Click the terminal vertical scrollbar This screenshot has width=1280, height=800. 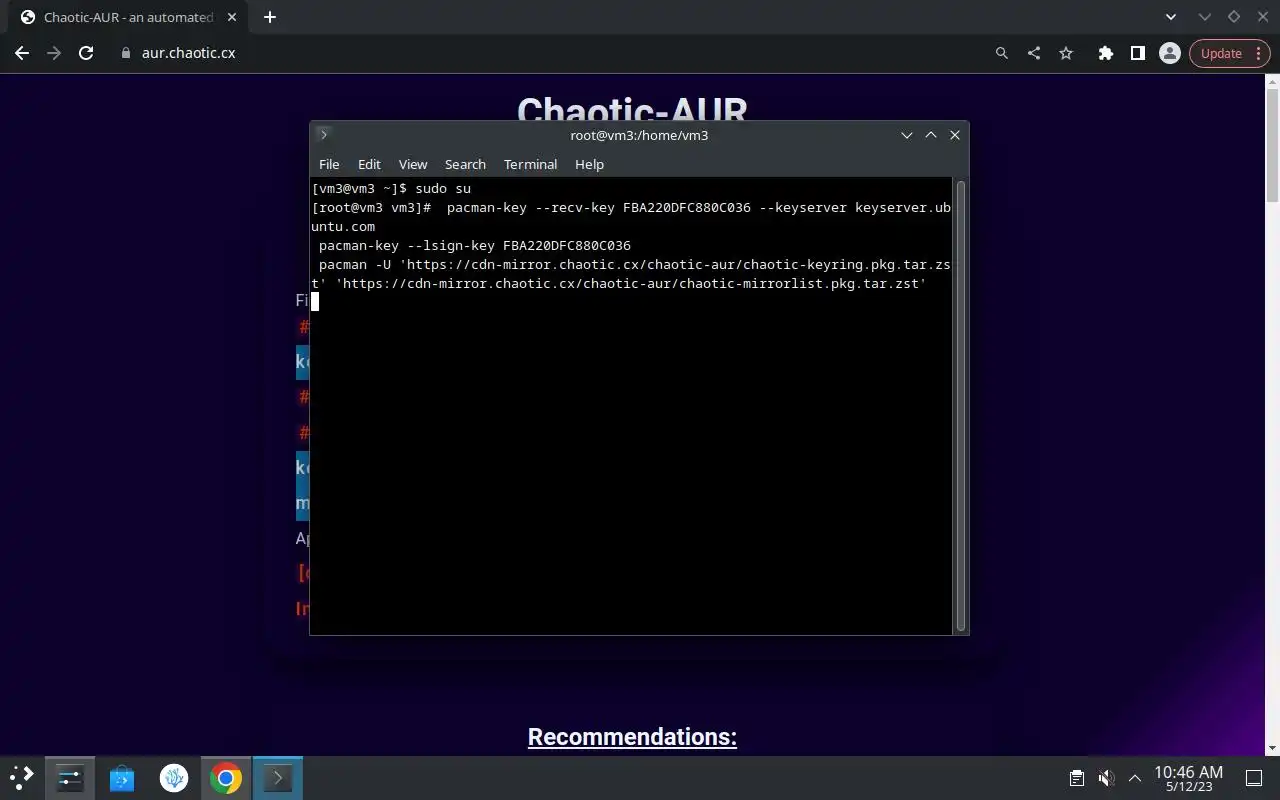coord(961,405)
